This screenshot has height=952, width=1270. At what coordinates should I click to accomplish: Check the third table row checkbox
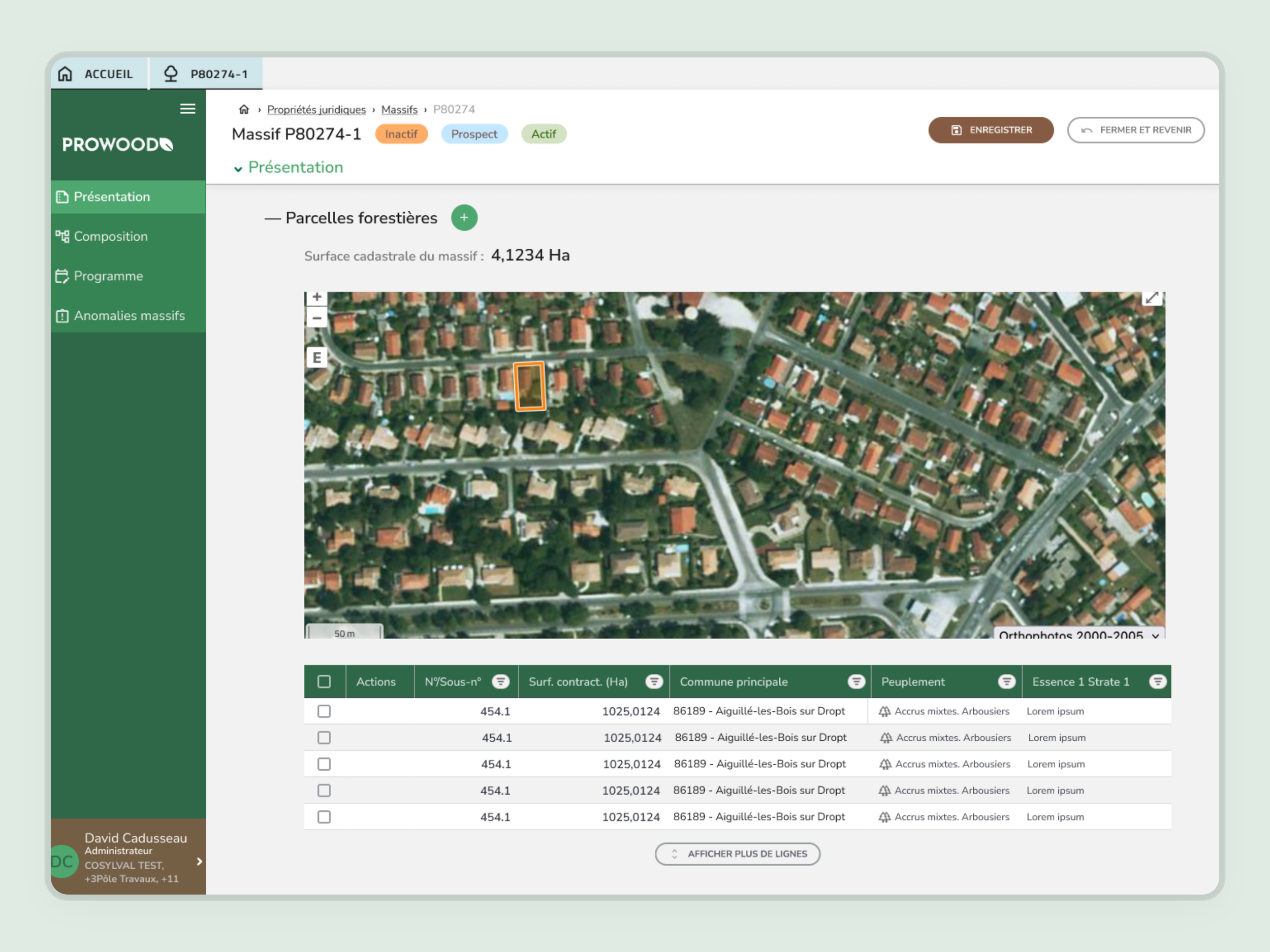325,764
